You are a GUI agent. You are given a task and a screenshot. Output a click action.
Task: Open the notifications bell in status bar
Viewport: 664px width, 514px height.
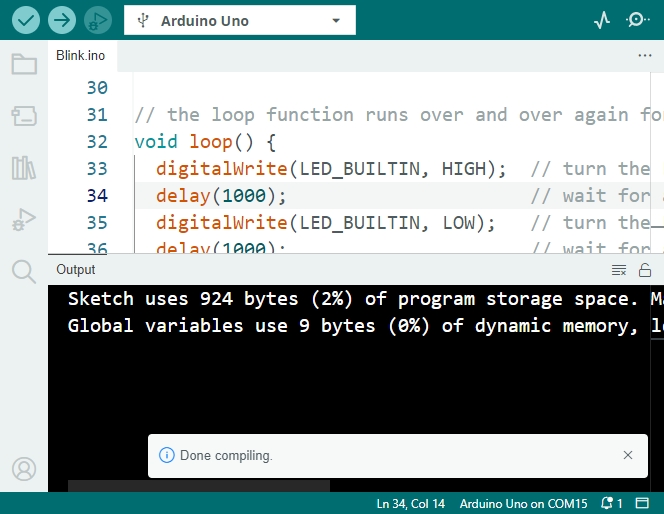611,503
